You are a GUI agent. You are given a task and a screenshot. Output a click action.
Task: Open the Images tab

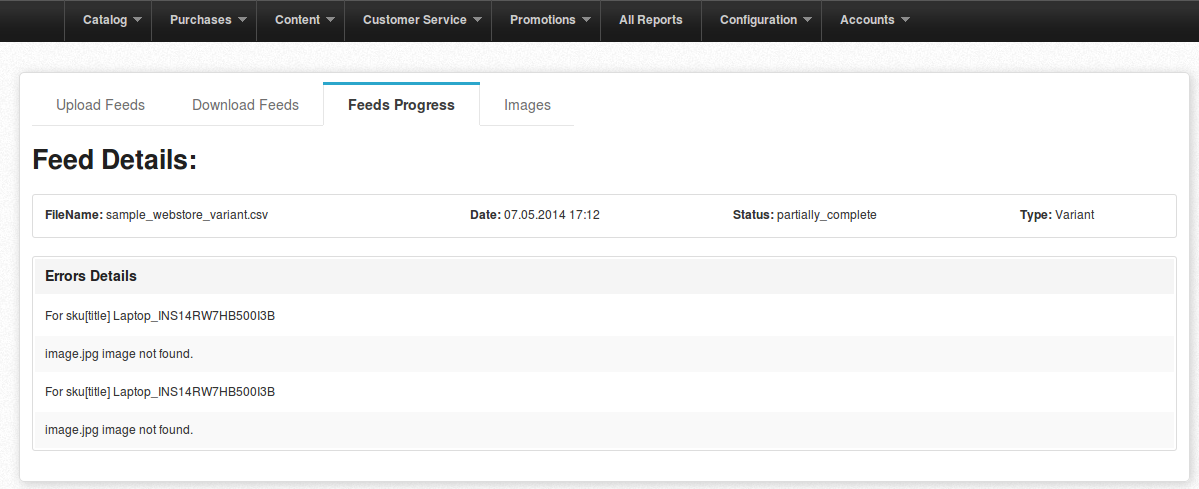(x=527, y=105)
